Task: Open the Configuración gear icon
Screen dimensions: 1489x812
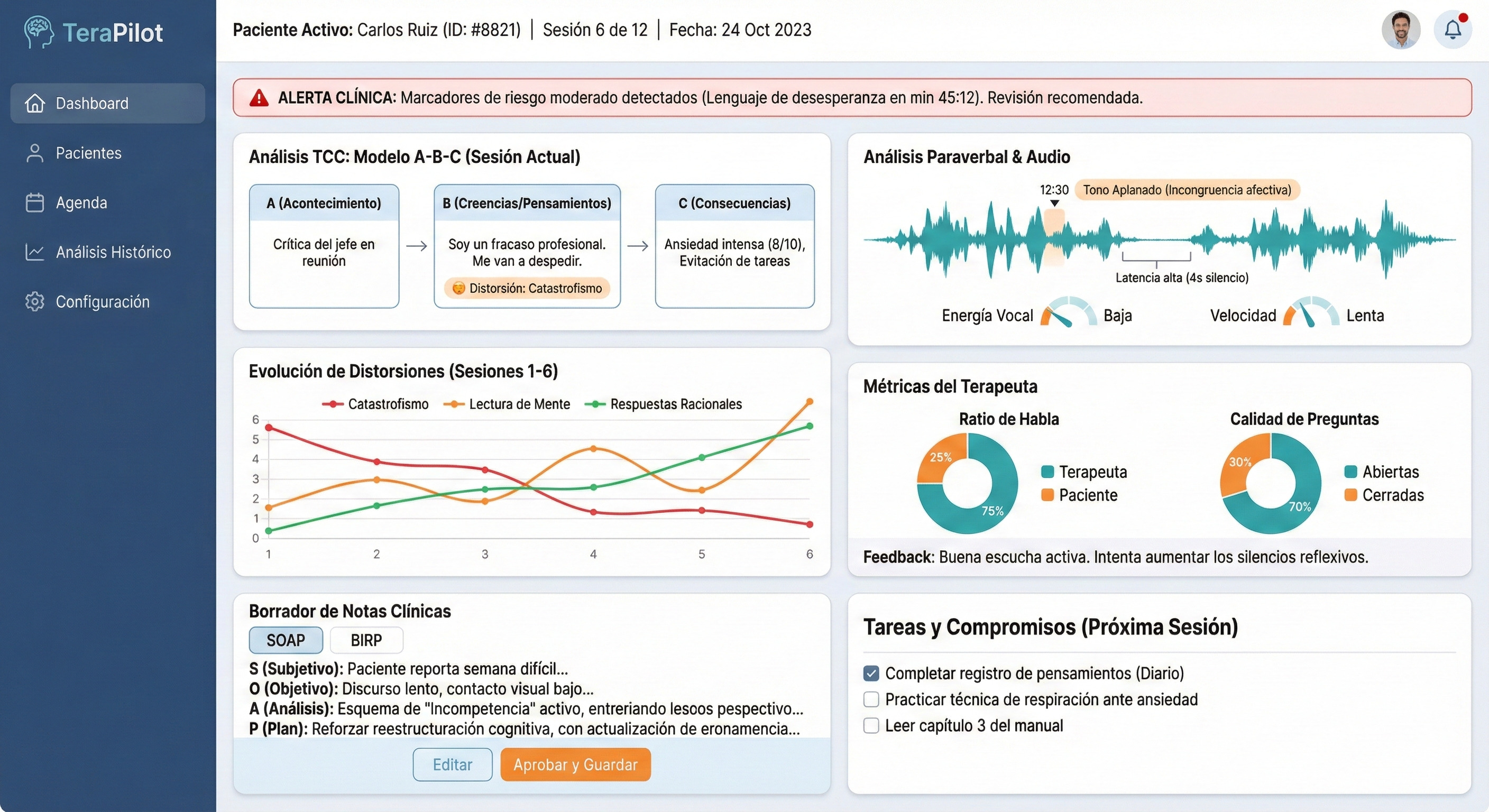Action: pyautogui.click(x=35, y=302)
